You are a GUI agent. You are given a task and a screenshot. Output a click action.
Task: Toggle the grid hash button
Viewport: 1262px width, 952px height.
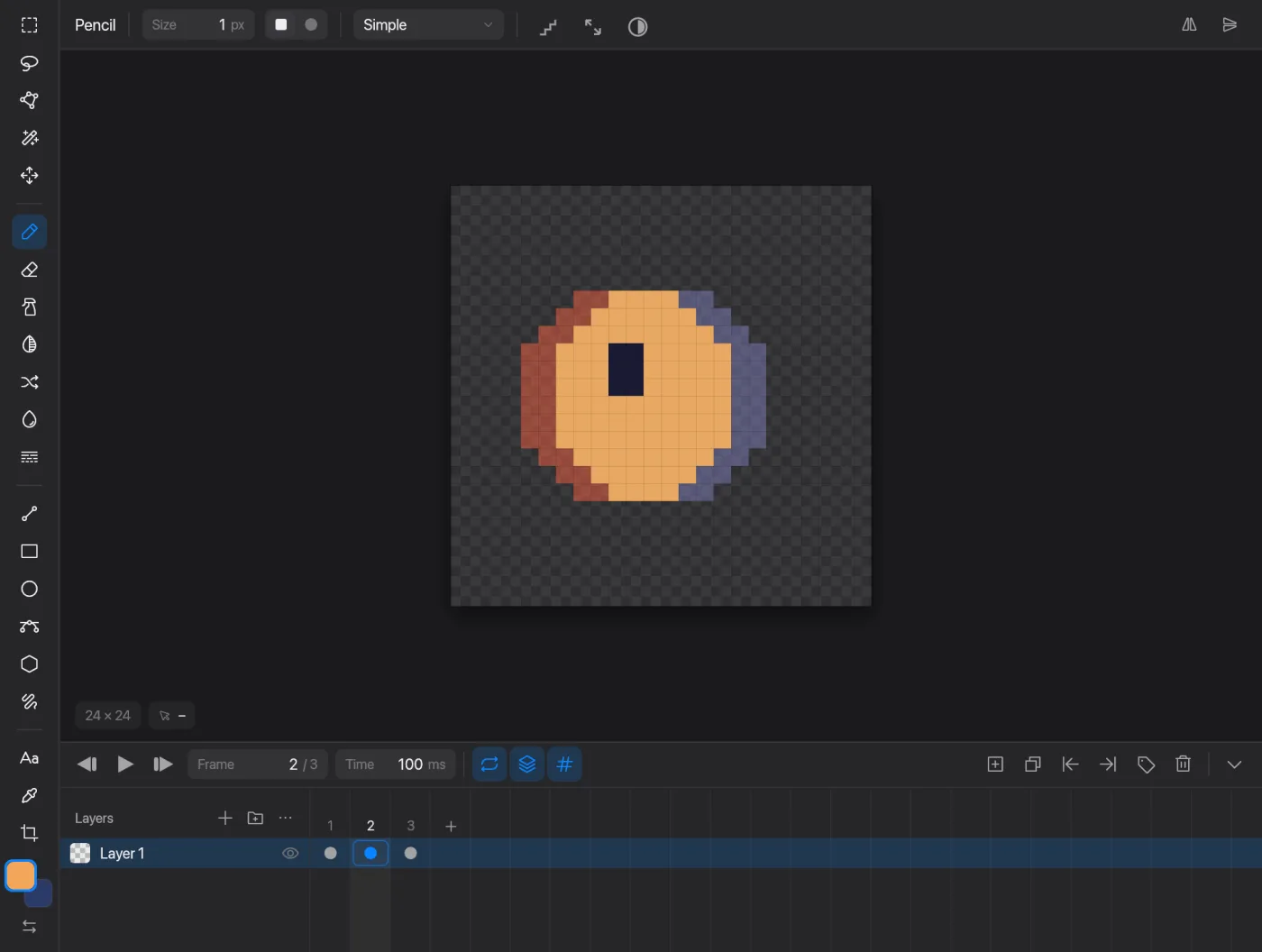[x=565, y=764]
